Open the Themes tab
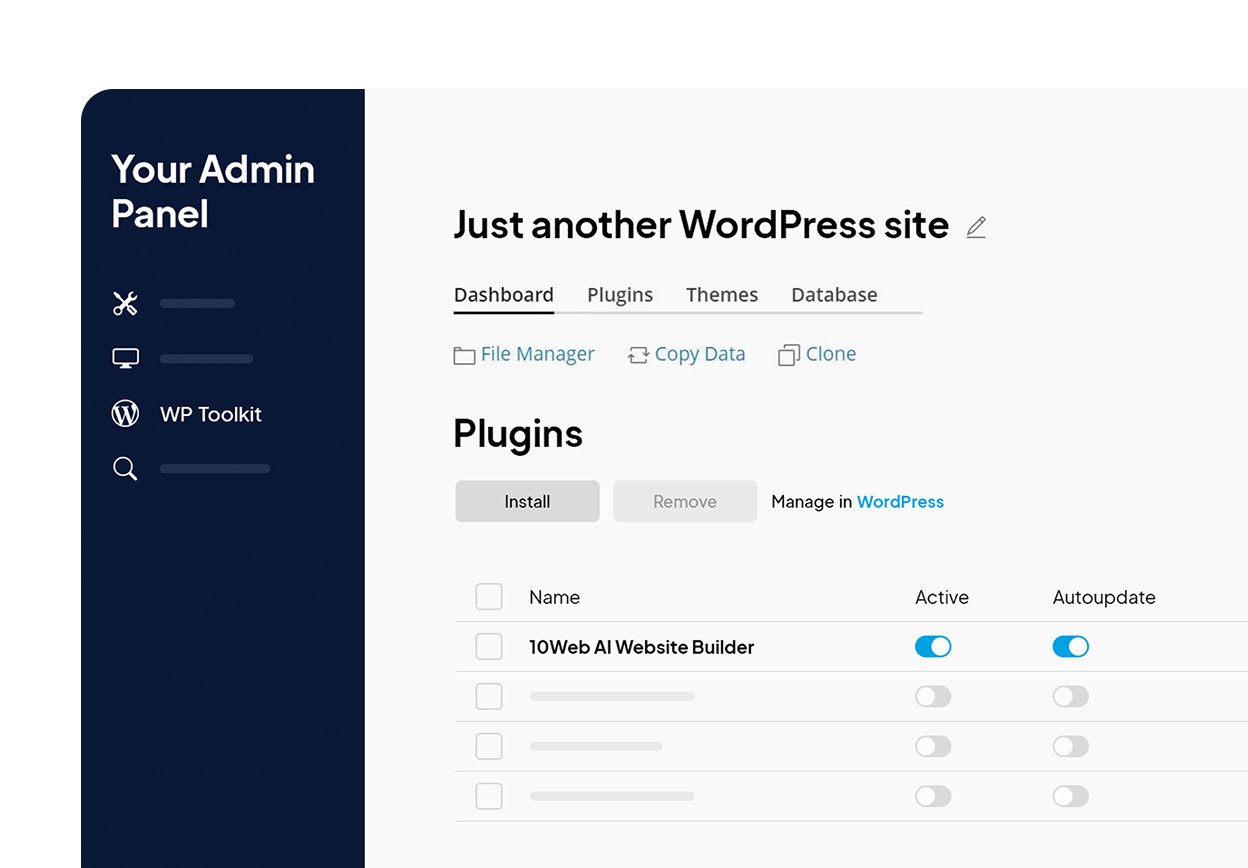This screenshot has height=868, width=1248. tap(722, 295)
